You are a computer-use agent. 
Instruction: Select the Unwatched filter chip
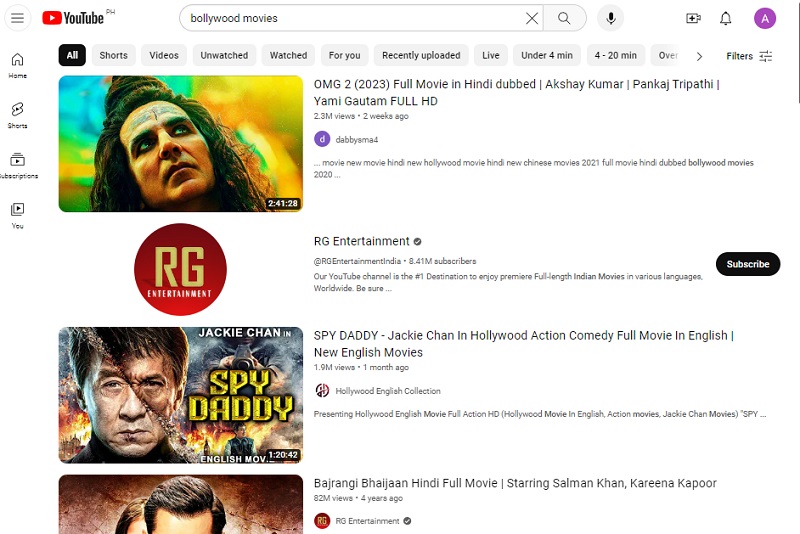pos(224,55)
